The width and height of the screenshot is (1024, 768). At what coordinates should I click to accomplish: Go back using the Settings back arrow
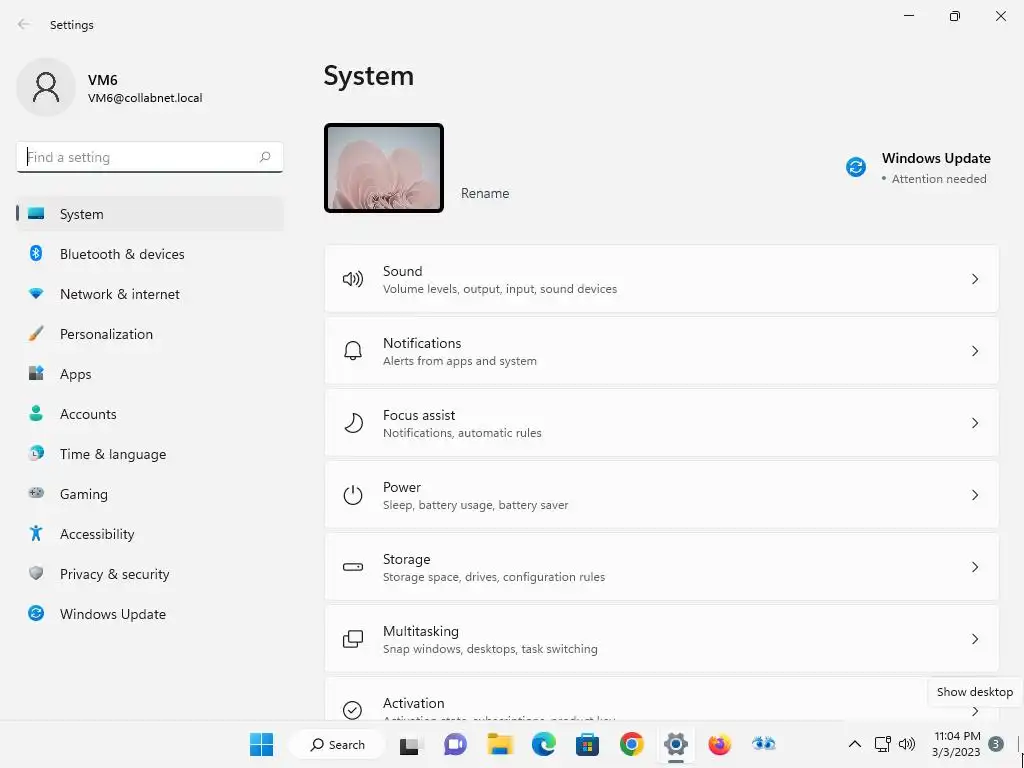coord(24,24)
